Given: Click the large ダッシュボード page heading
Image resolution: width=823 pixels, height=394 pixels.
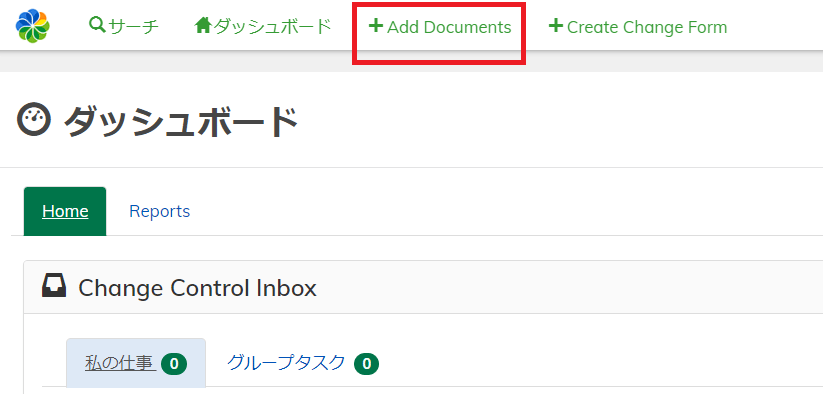Looking at the screenshot, I should [181, 122].
